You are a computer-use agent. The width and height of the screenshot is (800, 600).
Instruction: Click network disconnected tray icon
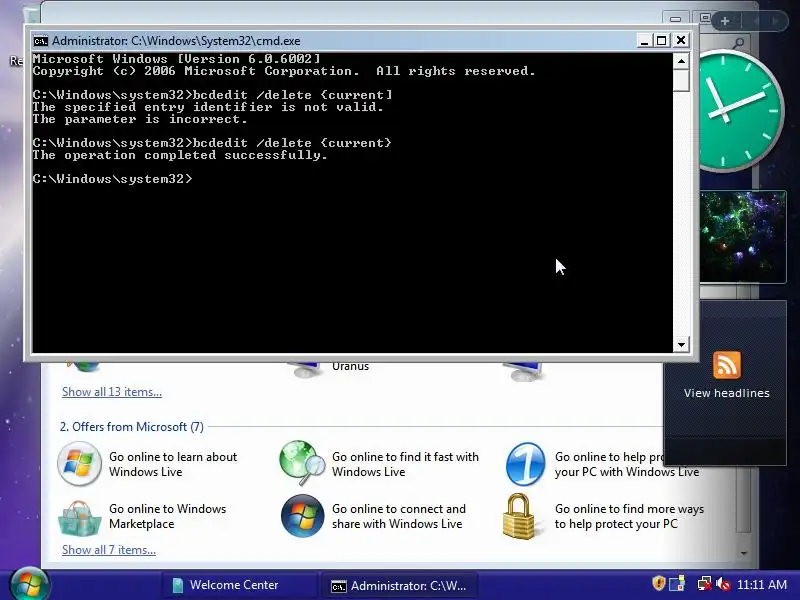click(705, 584)
